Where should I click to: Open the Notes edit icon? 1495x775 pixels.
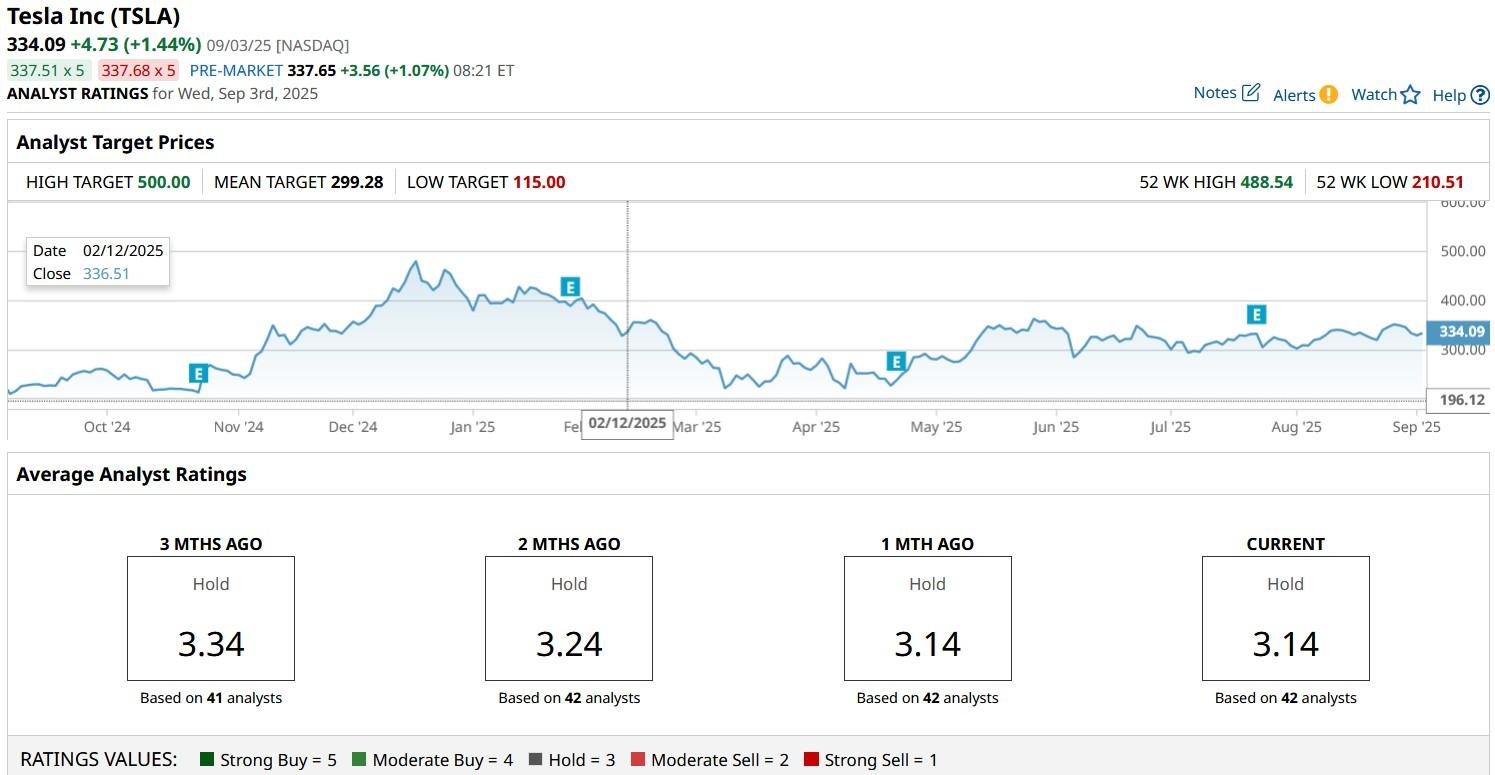point(1251,93)
